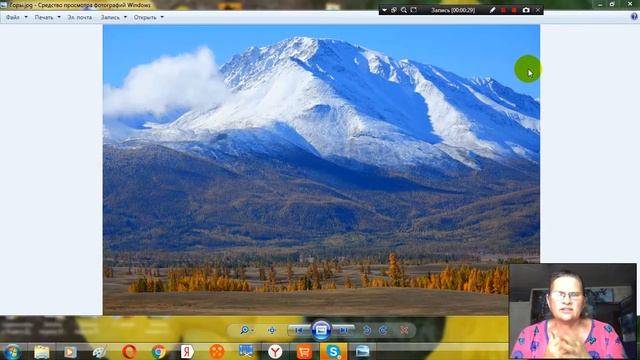
Task: Click the webcam video overlay
Action: point(573,311)
